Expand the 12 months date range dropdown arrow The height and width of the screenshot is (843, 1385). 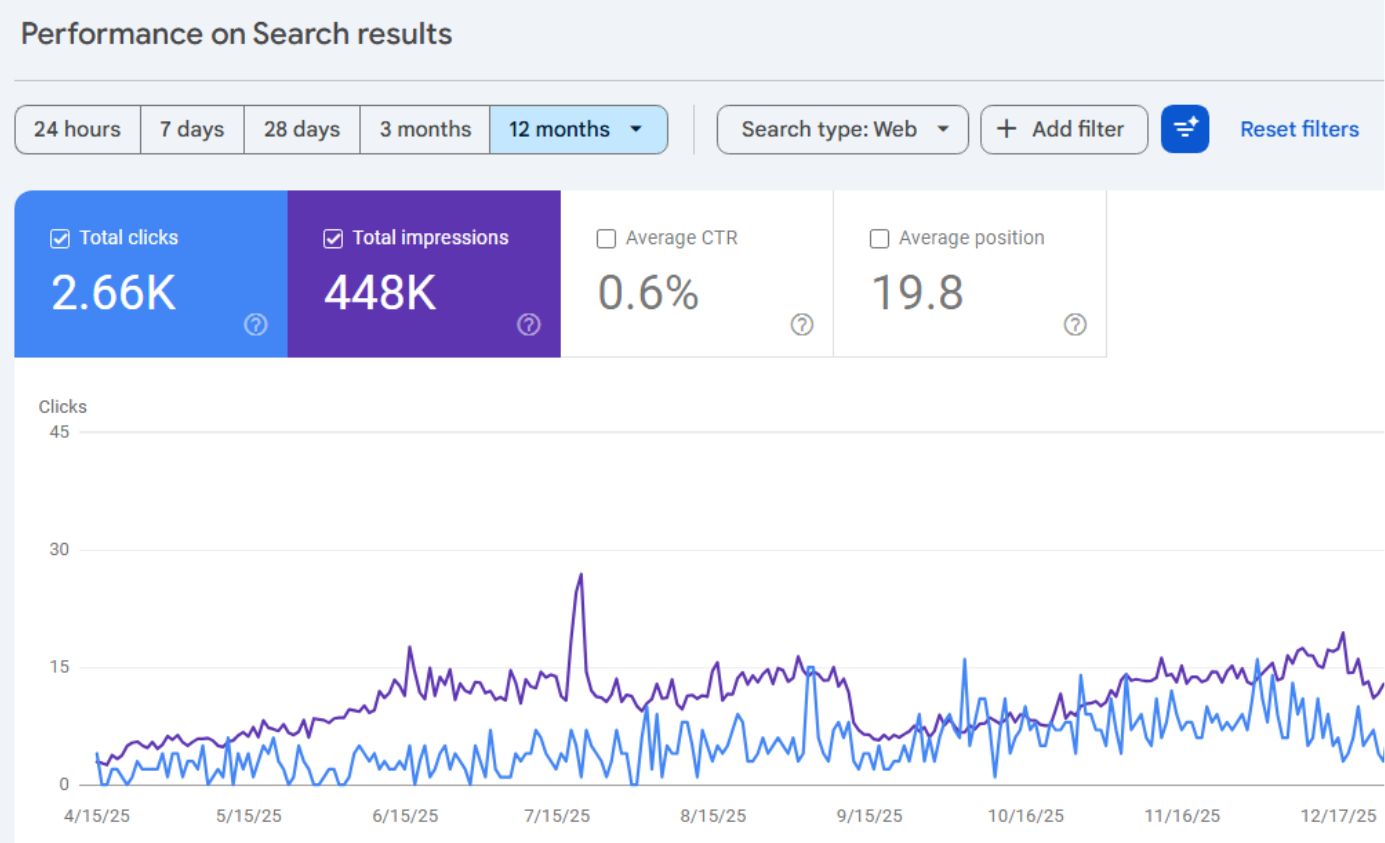tap(636, 129)
